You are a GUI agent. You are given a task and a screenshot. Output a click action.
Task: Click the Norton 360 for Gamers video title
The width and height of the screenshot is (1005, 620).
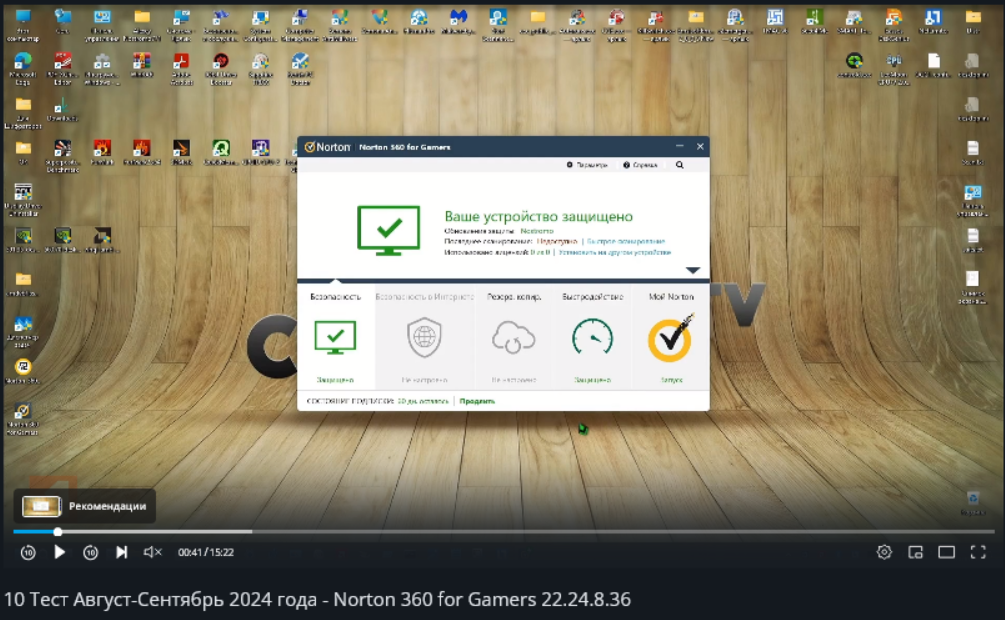tap(317, 599)
